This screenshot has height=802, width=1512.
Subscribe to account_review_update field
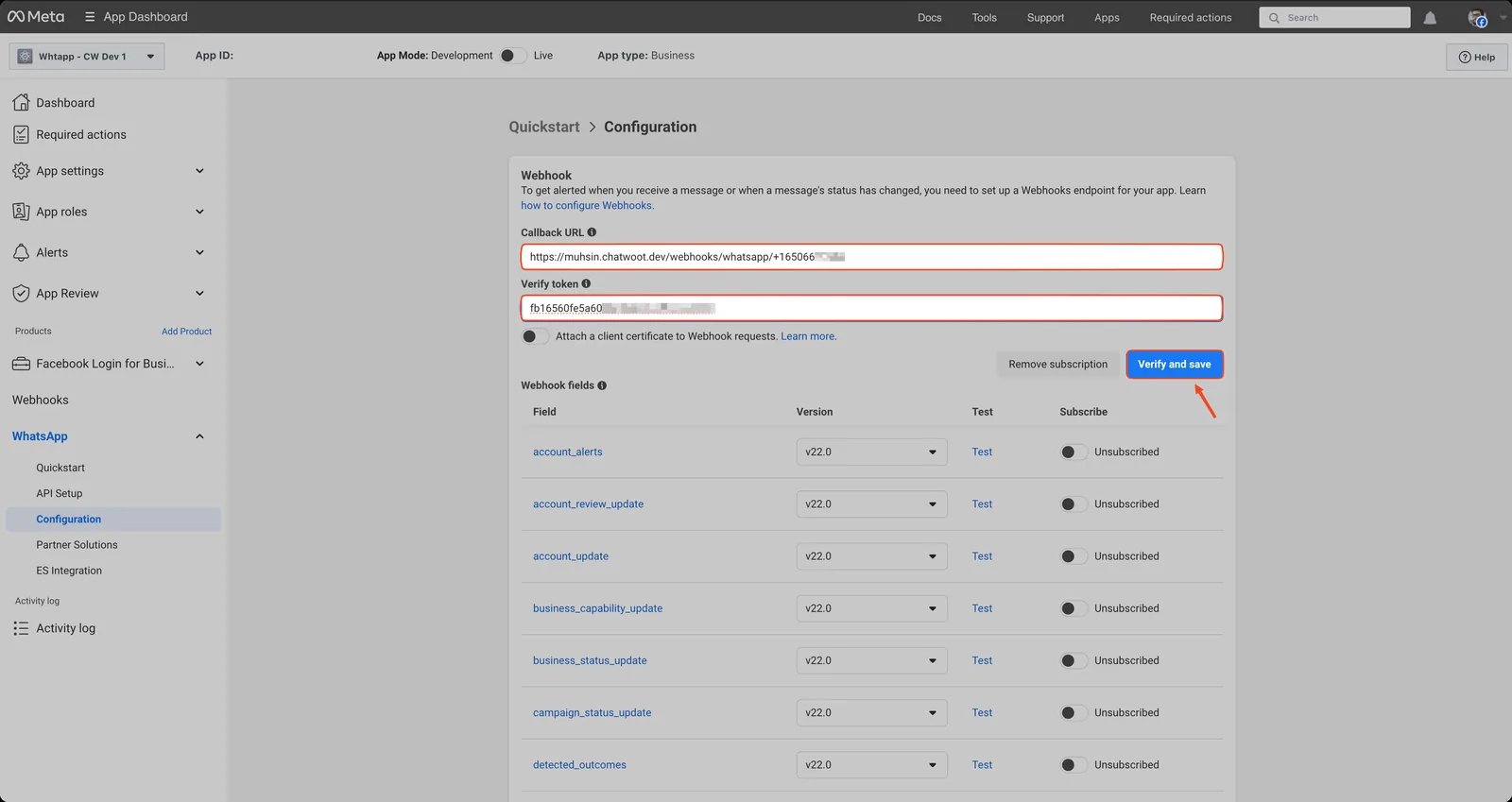(x=1074, y=504)
